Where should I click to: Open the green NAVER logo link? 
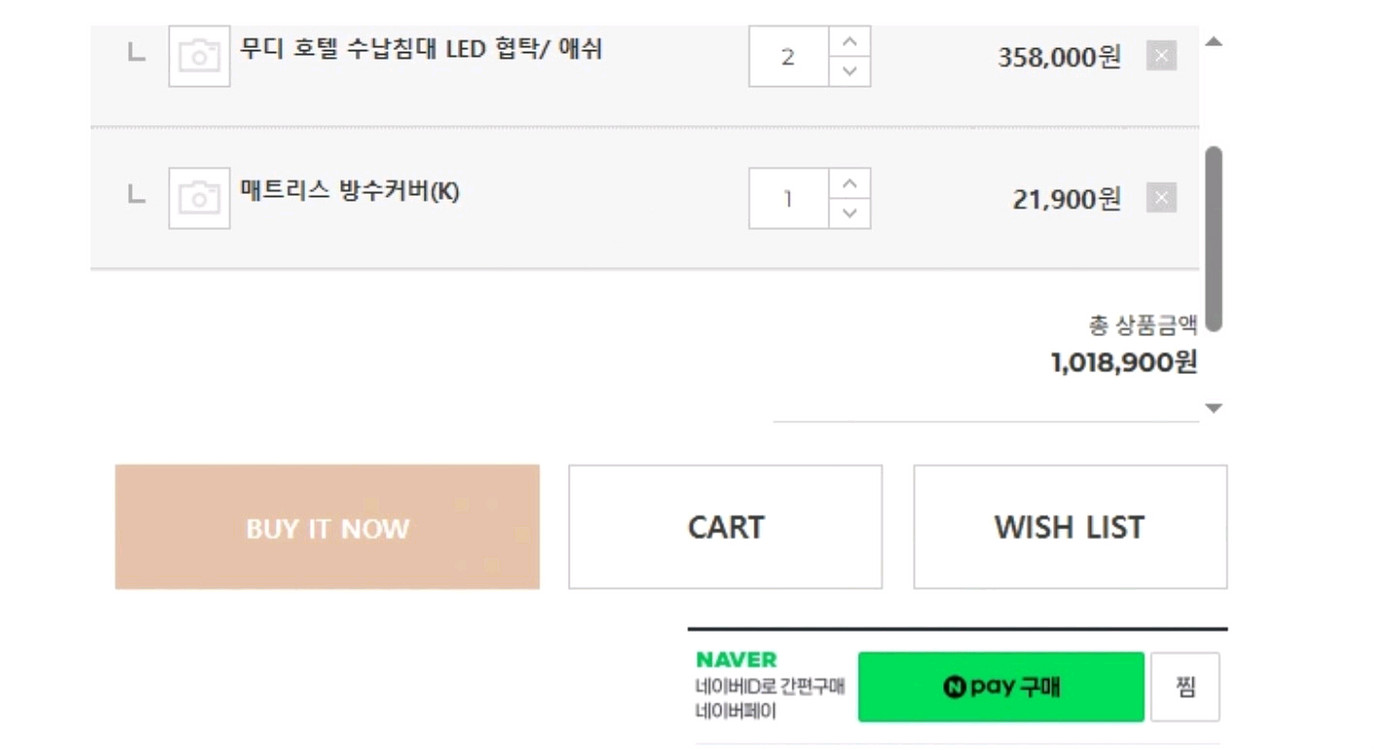[x=736, y=660]
